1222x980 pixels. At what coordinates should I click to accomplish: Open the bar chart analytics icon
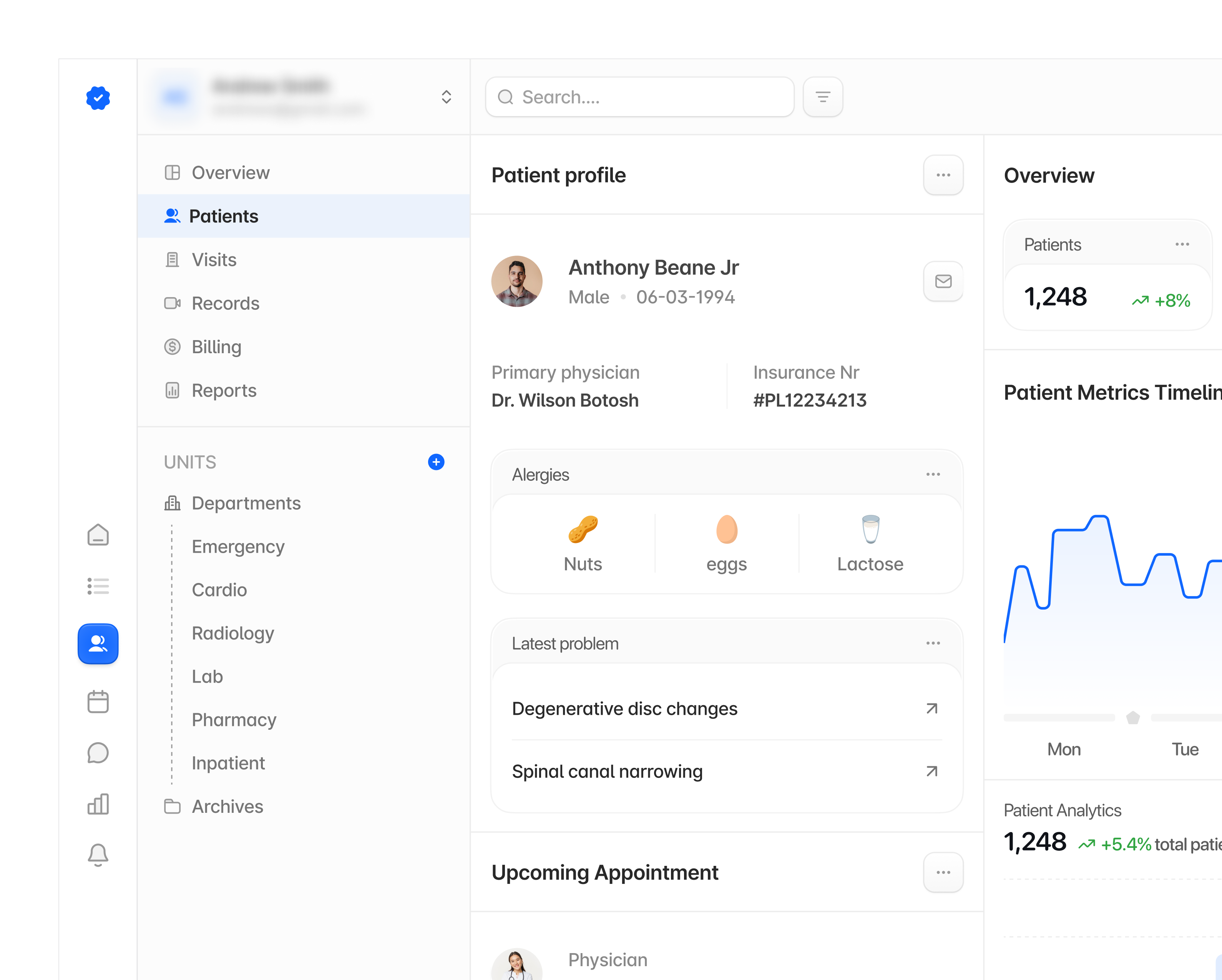pos(98,804)
